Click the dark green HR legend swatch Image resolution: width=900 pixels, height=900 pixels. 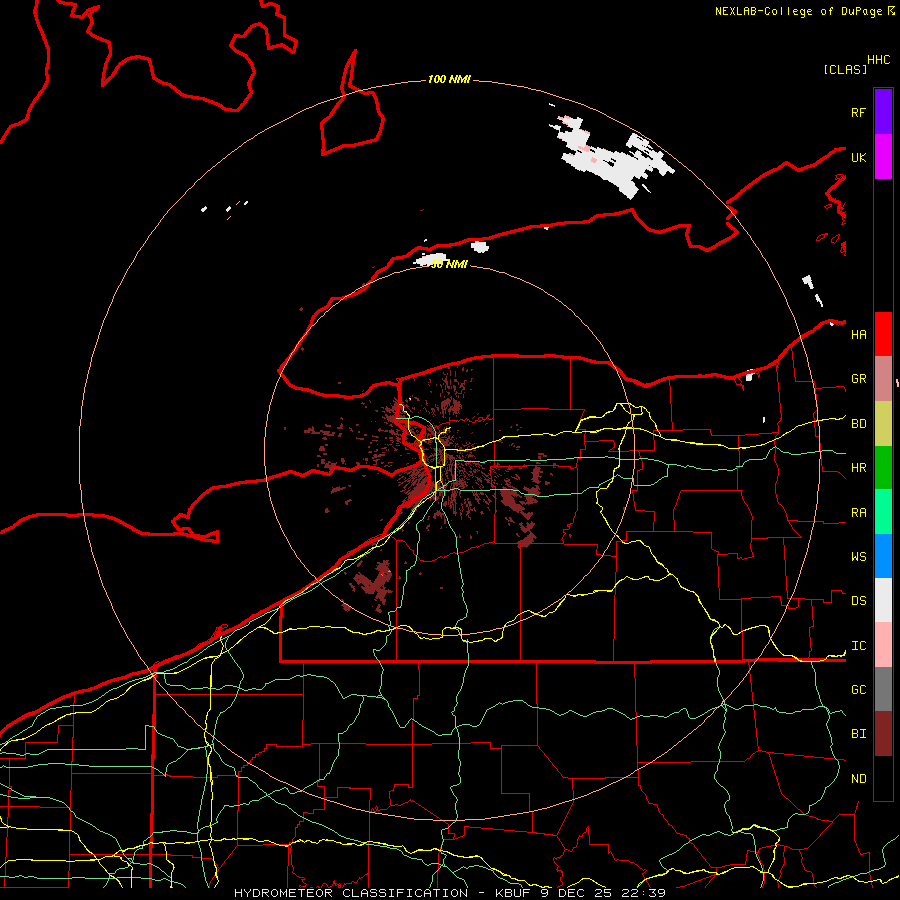tap(883, 468)
